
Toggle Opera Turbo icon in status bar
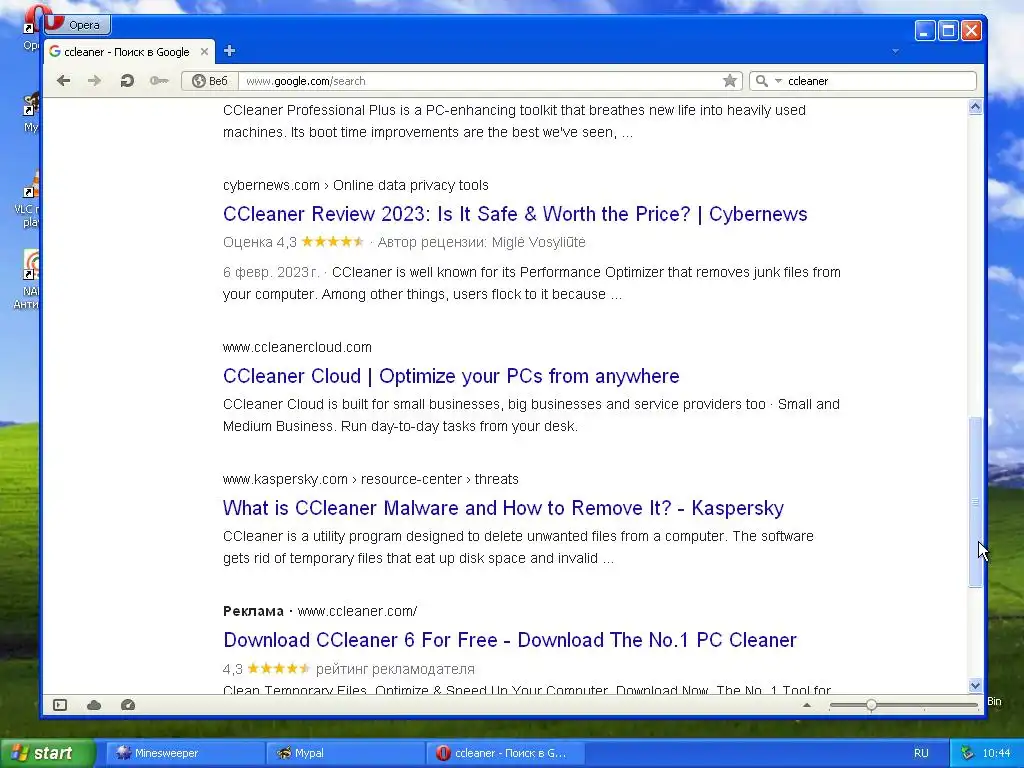pyautogui.click(x=128, y=705)
